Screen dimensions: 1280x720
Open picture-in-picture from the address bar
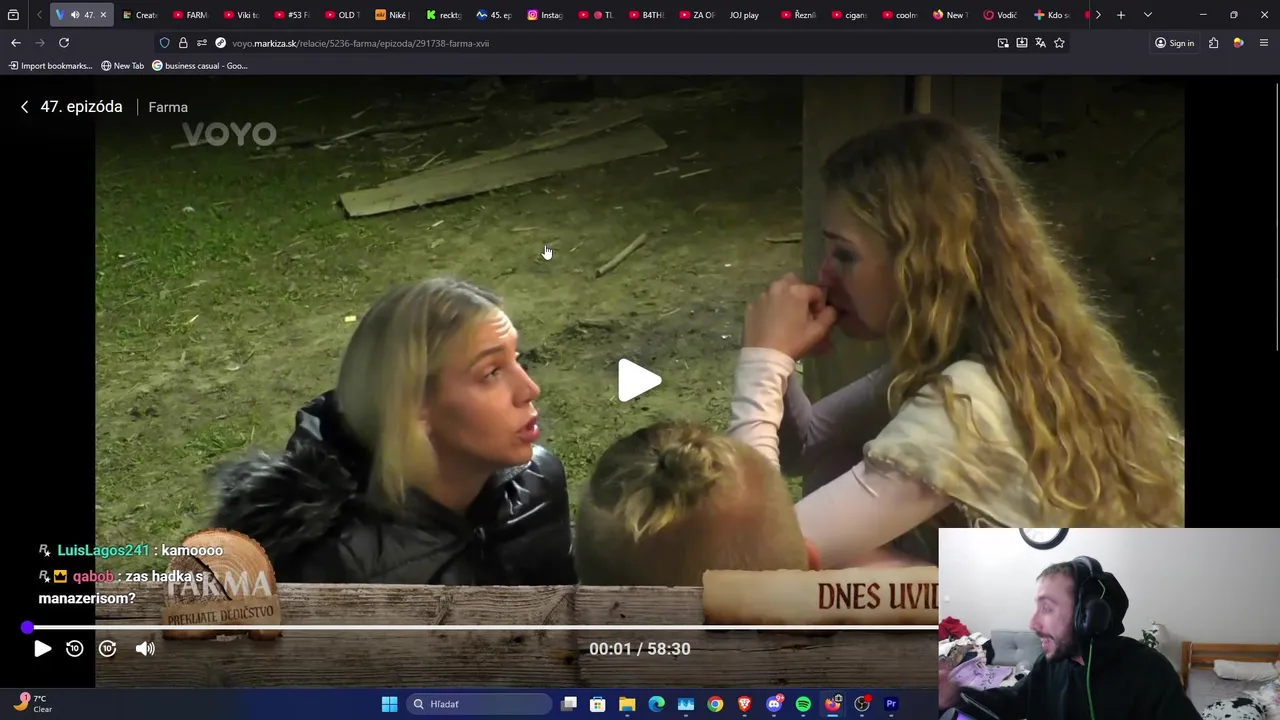tap(1003, 43)
